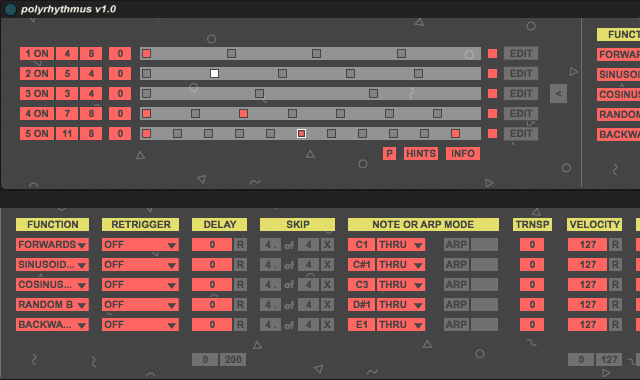Click the R button beside first delay value
Viewport: 640px width, 380px height.
coord(240,244)
